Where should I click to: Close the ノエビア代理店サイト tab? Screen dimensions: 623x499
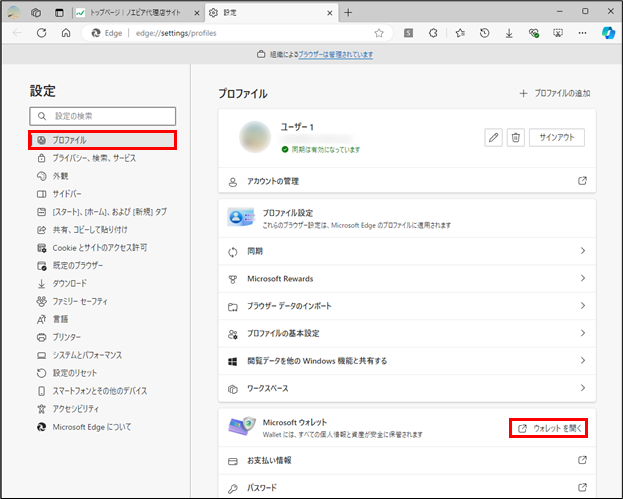(x=196, y=13)
